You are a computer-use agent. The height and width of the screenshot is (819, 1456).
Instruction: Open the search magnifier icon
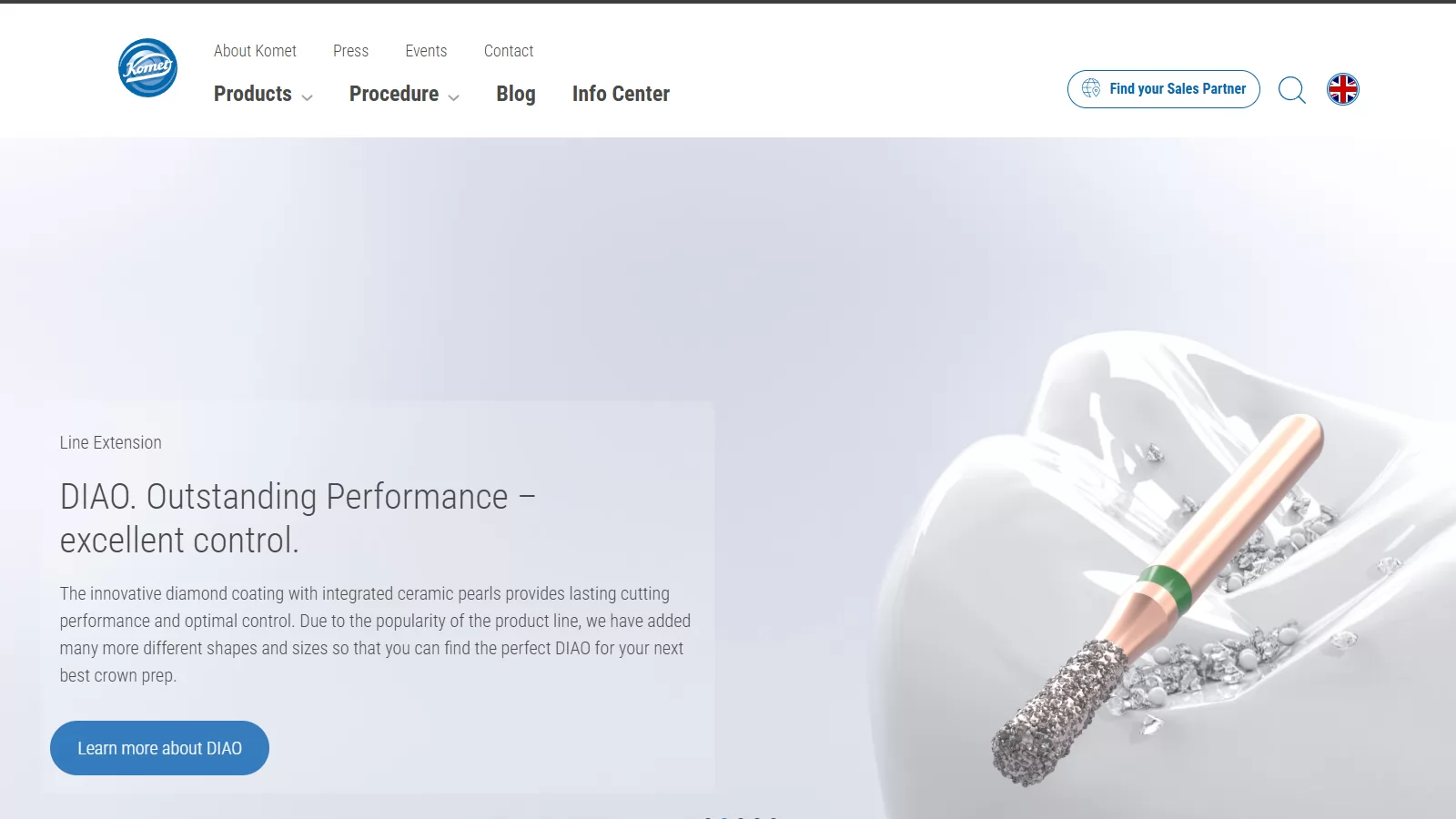[1292, 90]
